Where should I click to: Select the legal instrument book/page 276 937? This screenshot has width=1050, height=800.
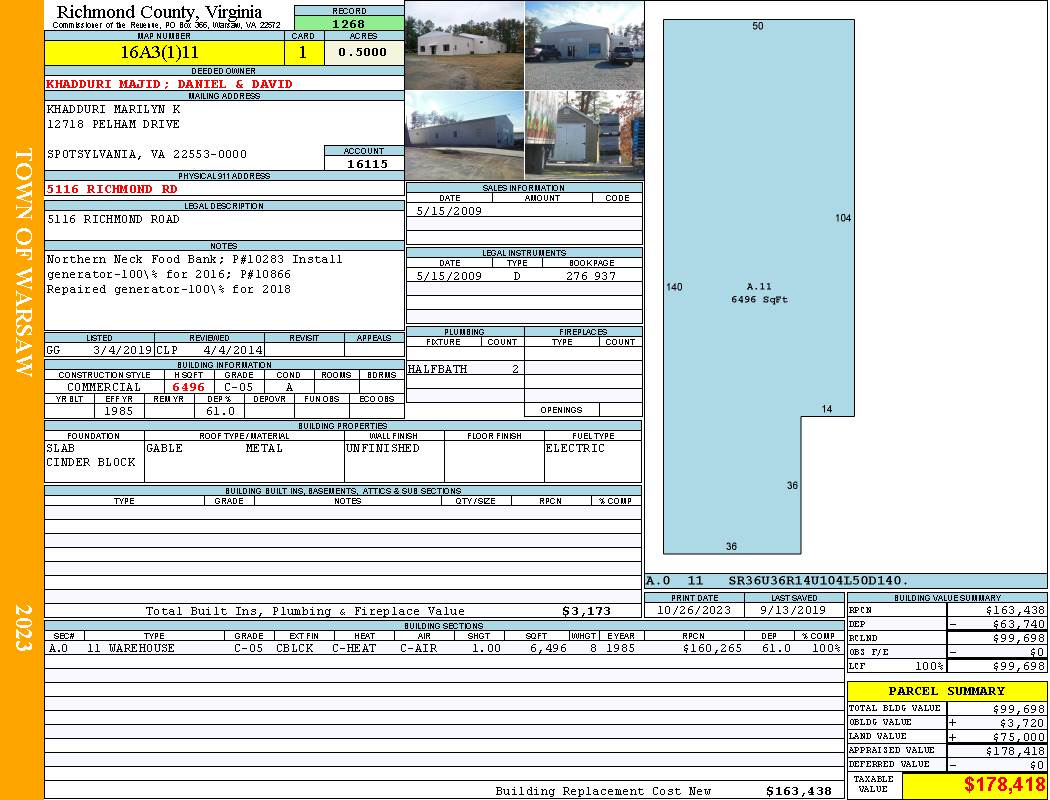[590, 276]
